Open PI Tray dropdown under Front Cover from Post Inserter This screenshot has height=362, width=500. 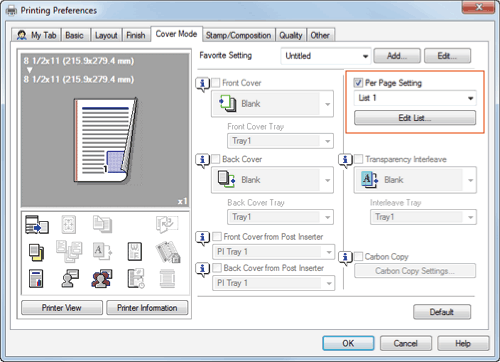(x=273, y=252)
